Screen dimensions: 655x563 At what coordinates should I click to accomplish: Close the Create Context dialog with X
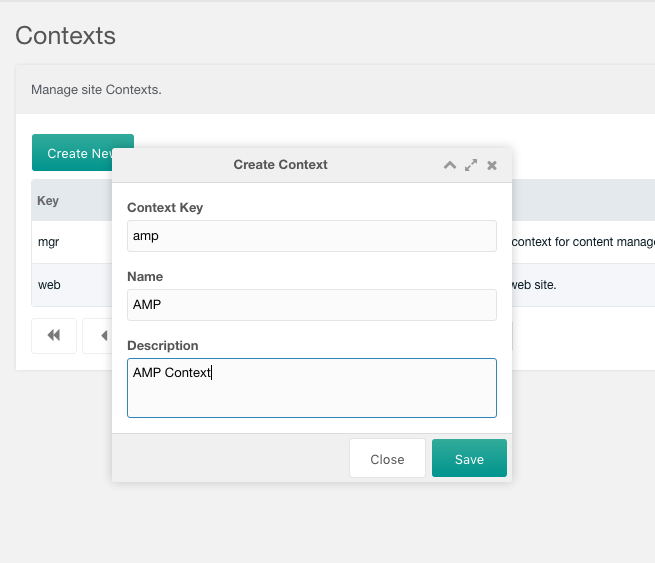coord(492,165)
